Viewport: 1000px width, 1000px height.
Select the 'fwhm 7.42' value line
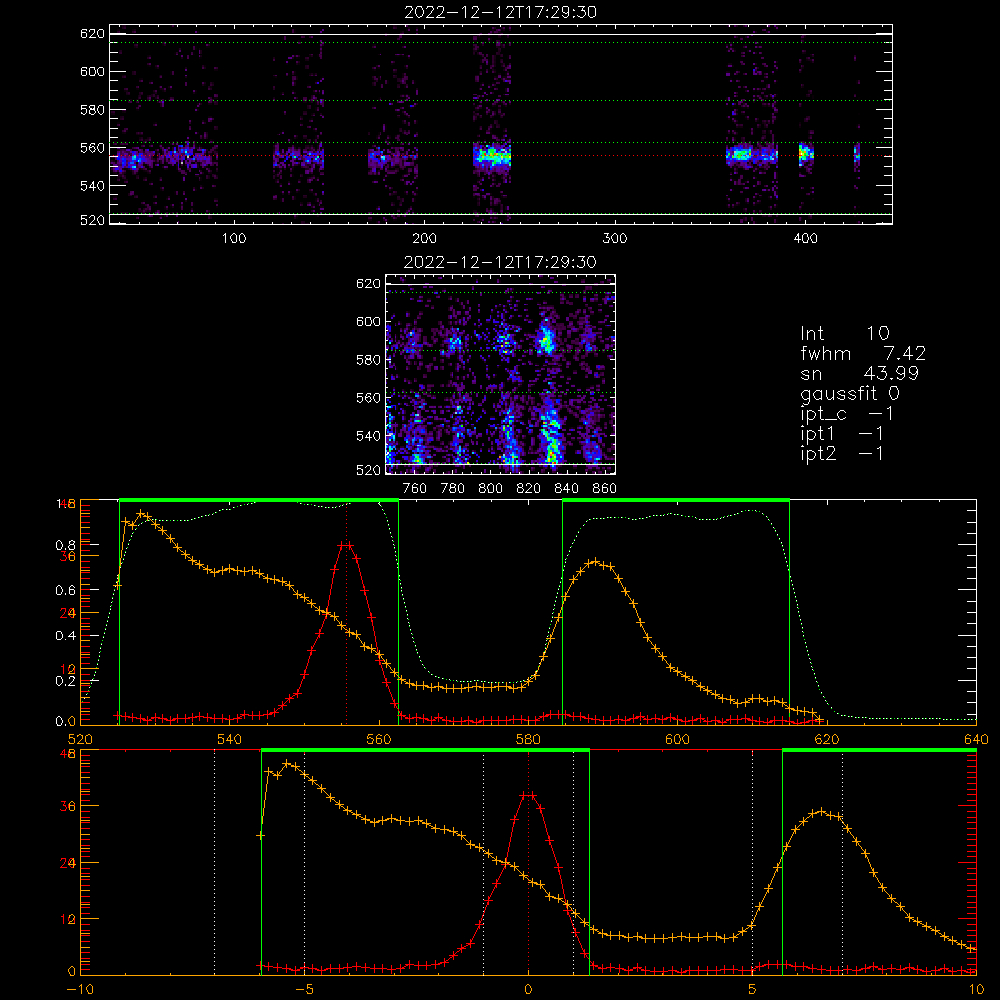pyautogui.click(x=863, y=353)
